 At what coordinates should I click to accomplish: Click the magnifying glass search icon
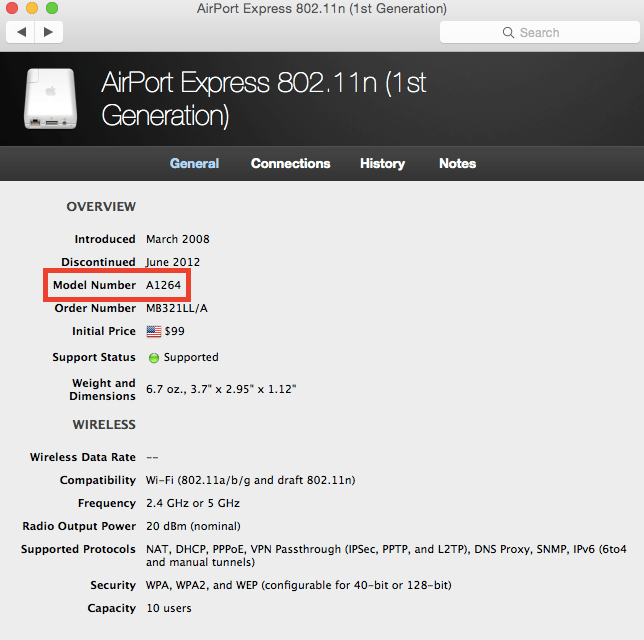(508, 32)
